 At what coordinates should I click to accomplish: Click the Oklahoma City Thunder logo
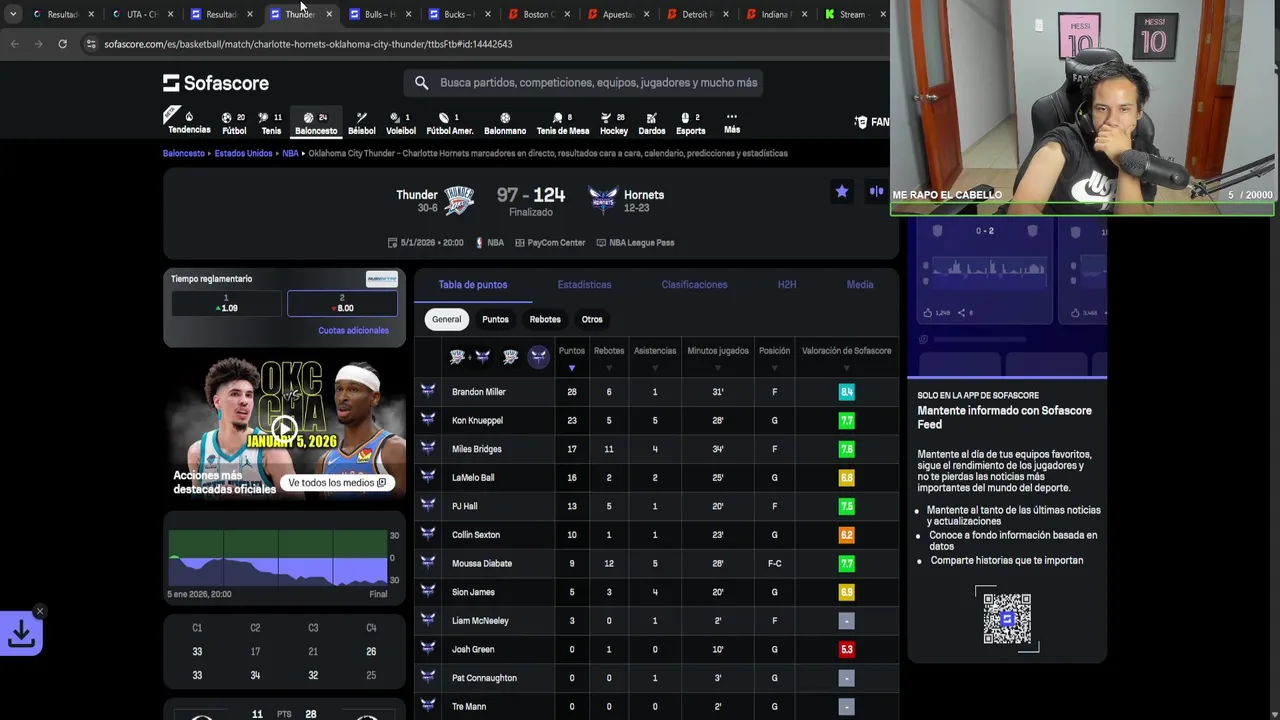(459, 200)
